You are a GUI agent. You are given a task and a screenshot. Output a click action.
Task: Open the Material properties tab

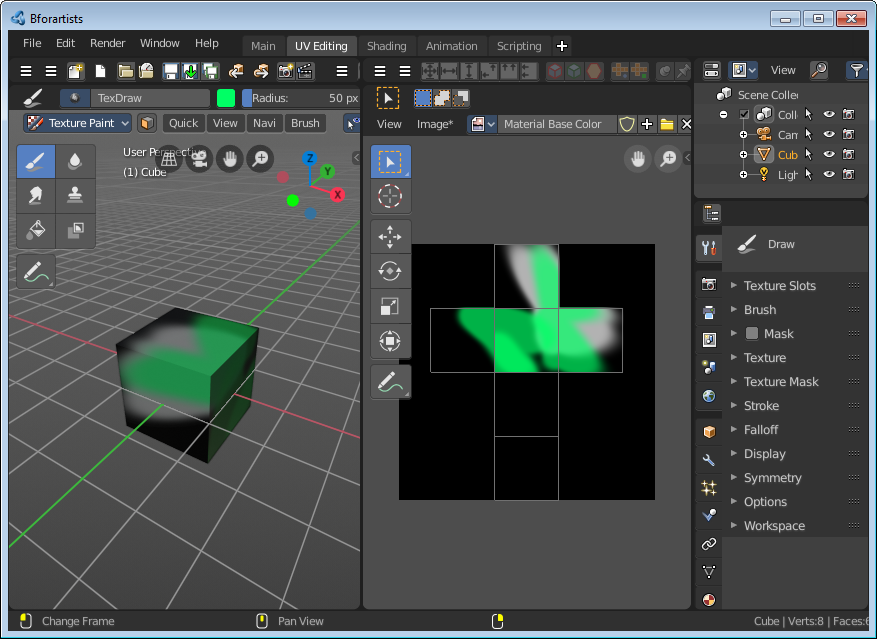coord(709,600)
